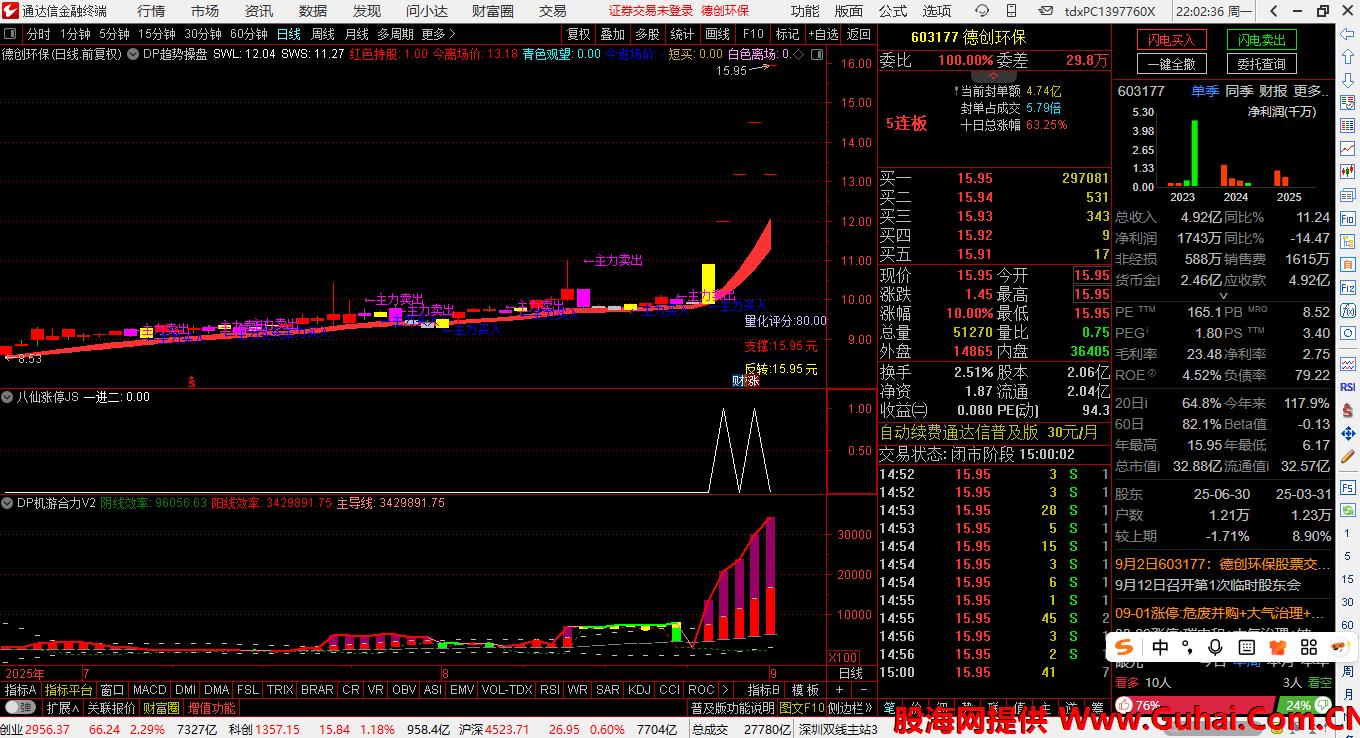
Task: Expand the 扩展 panel arrow
Action: point(62,708)
